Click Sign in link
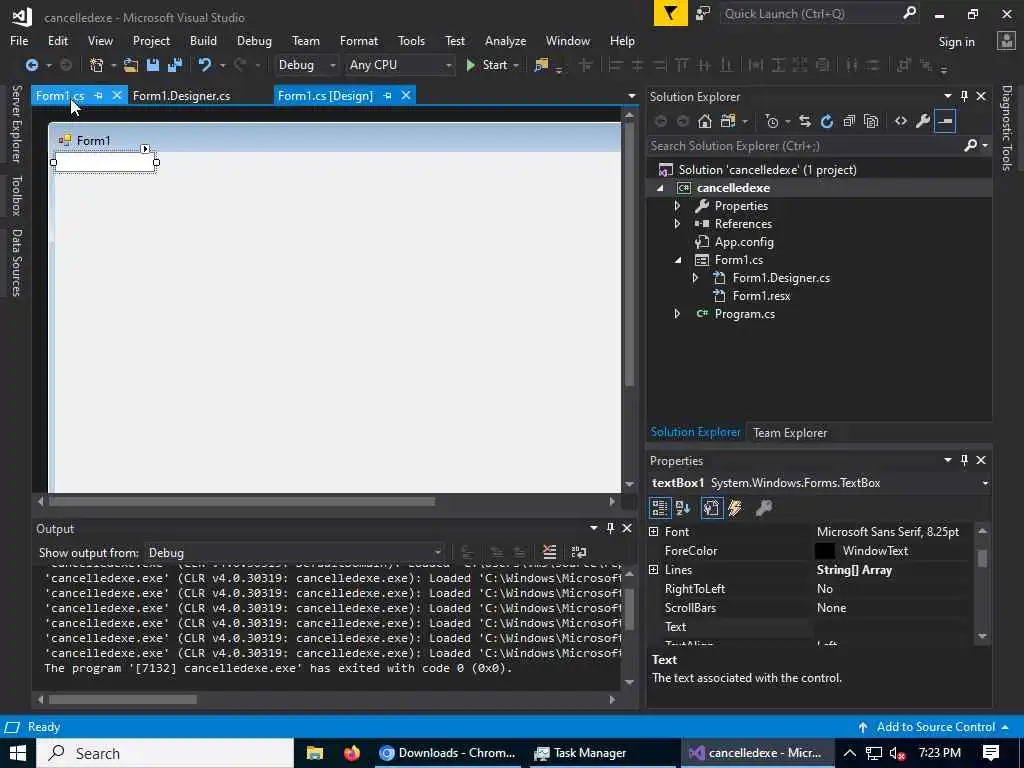Screen dimensions: 1024x768 pos(956,42)
